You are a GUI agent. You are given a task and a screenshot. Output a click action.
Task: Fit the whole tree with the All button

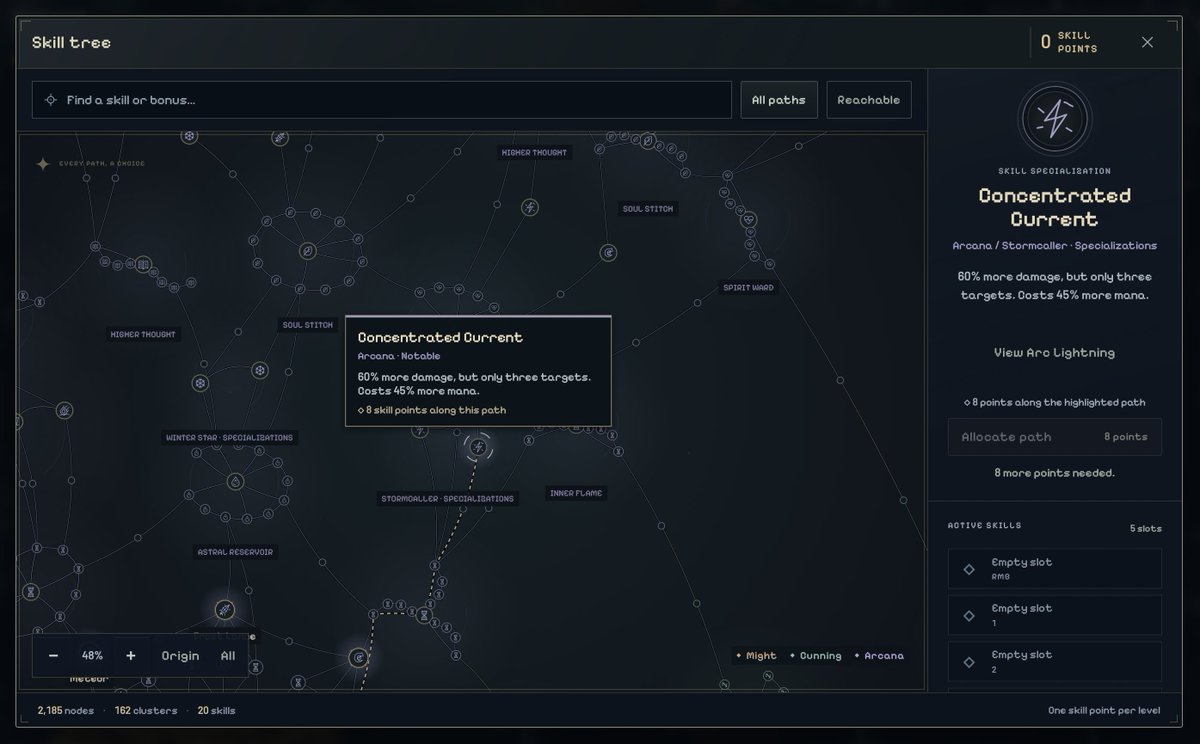point(228,656)
